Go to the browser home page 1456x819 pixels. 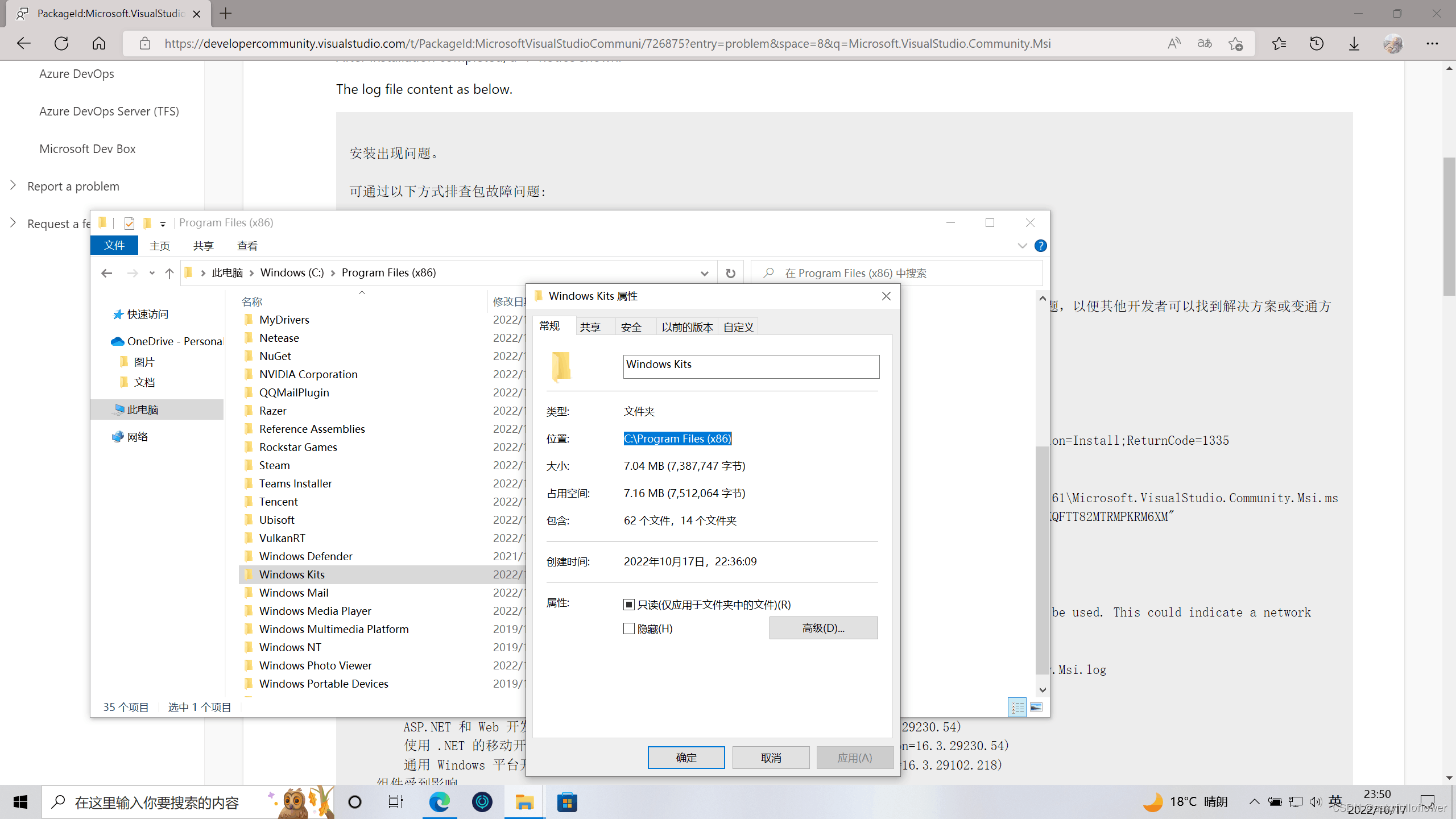[99, 43]
